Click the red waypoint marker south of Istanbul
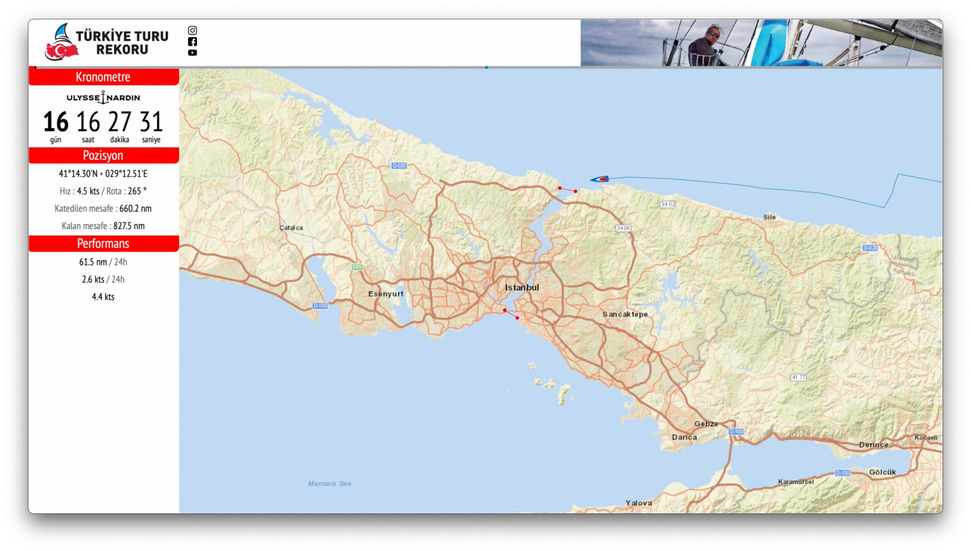971x551 pixels. tap(511, 314)
